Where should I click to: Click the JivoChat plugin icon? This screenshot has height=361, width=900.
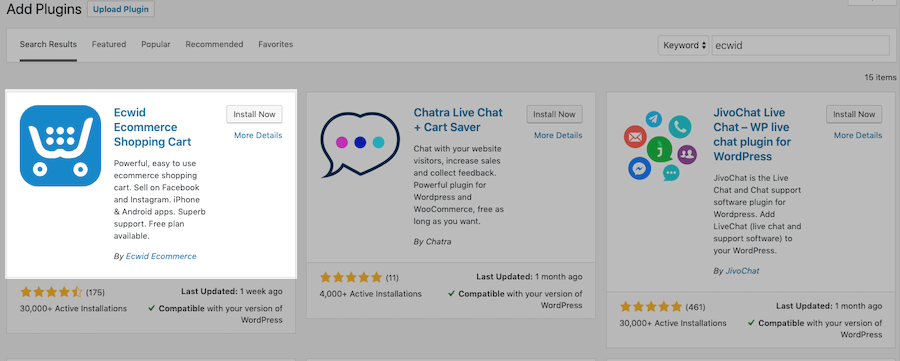pos(660,146)
